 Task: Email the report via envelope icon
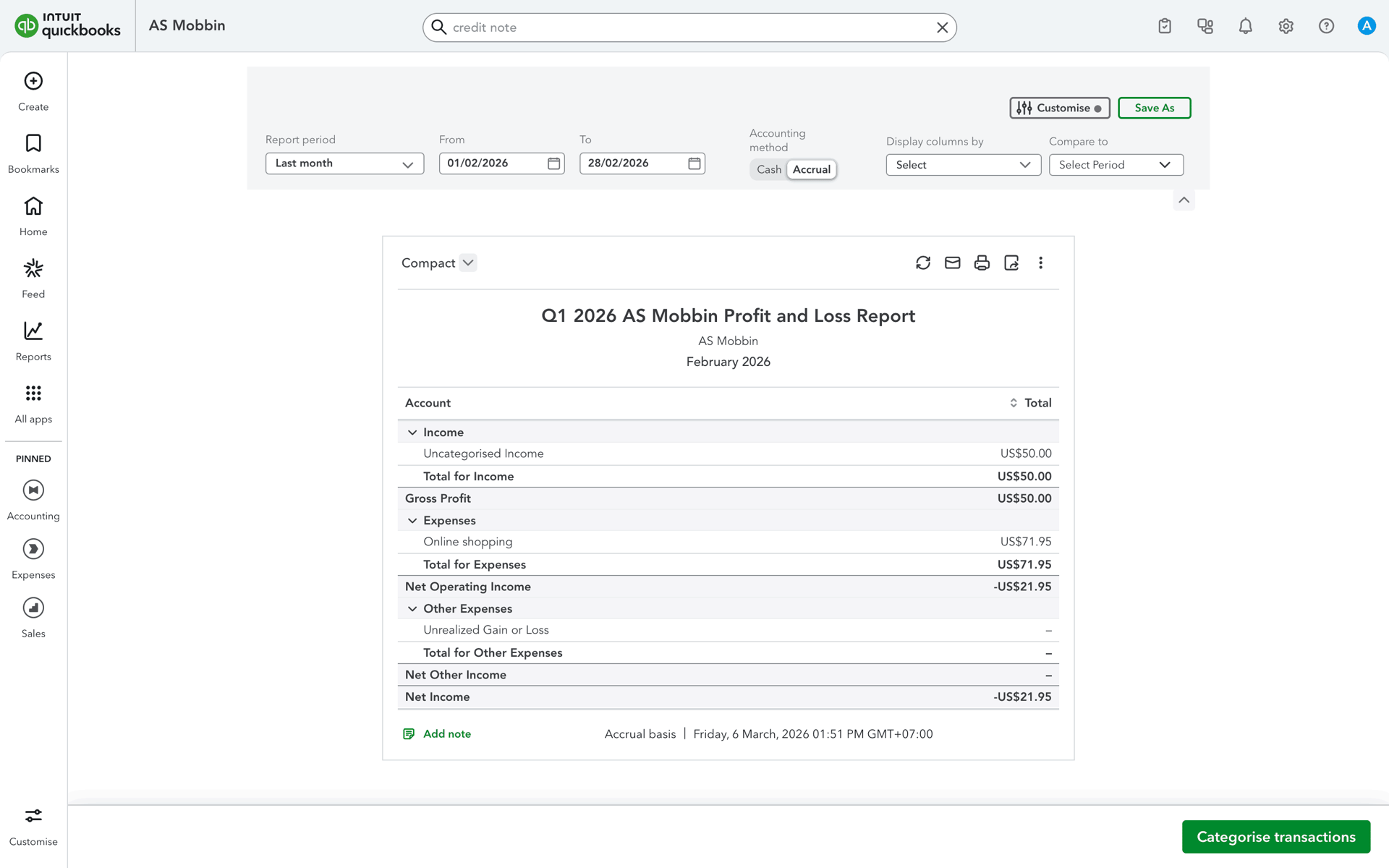tap(953, 263)
